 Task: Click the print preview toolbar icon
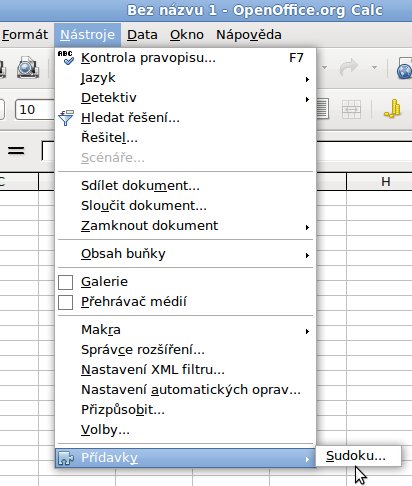28,67
